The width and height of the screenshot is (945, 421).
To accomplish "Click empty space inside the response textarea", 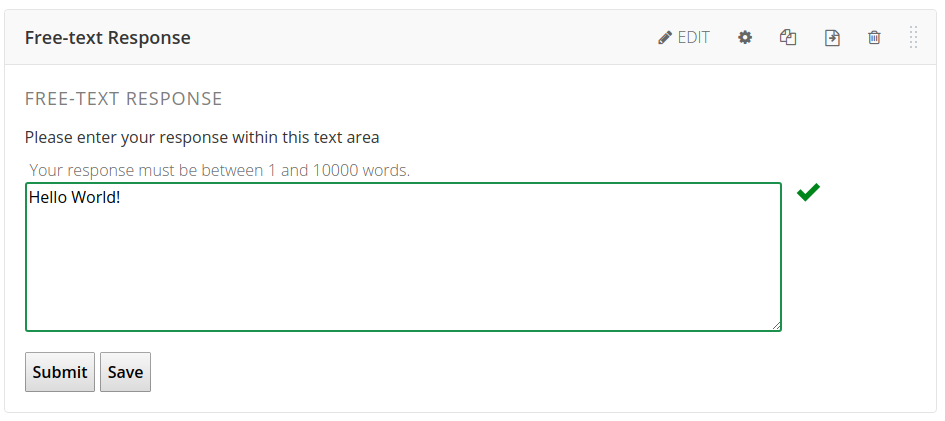I will (x=400, y=270).
